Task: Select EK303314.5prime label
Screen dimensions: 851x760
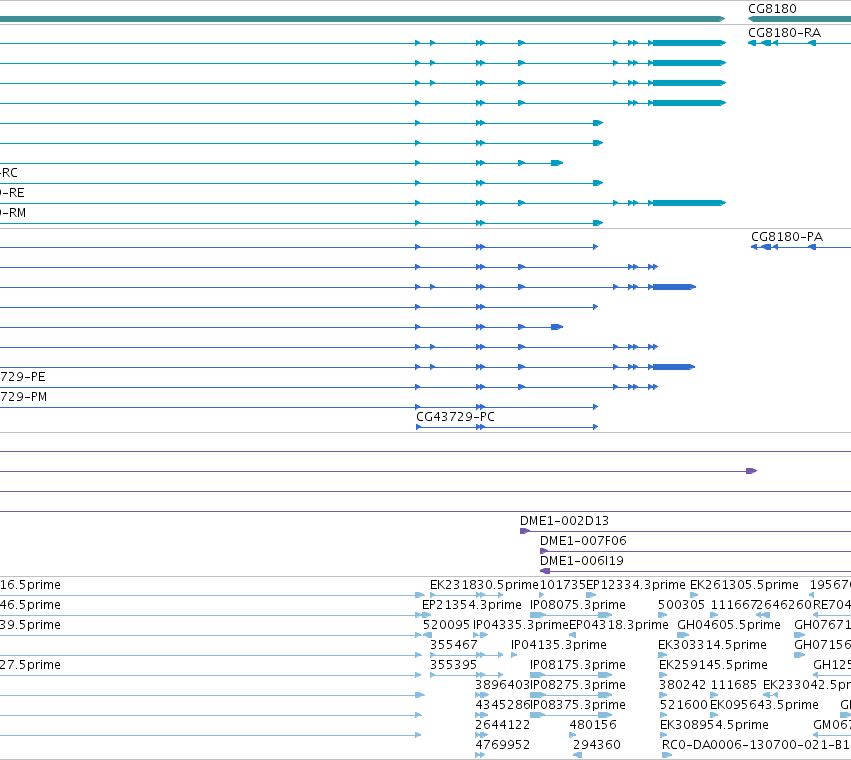Action: coord(712,645)
